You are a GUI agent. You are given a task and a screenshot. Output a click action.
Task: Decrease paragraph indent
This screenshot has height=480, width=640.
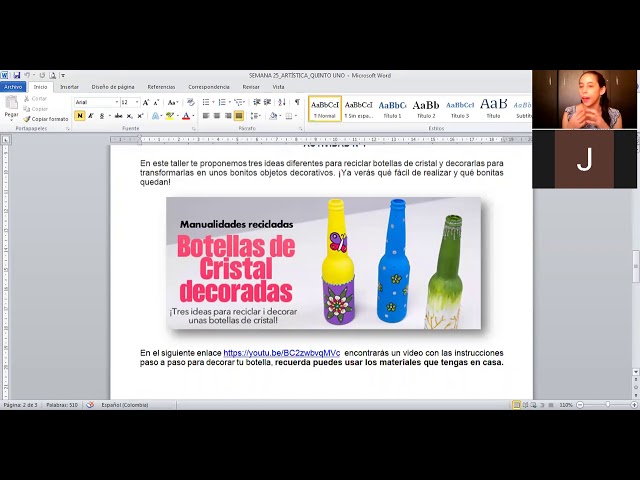(x=257, y=102)
